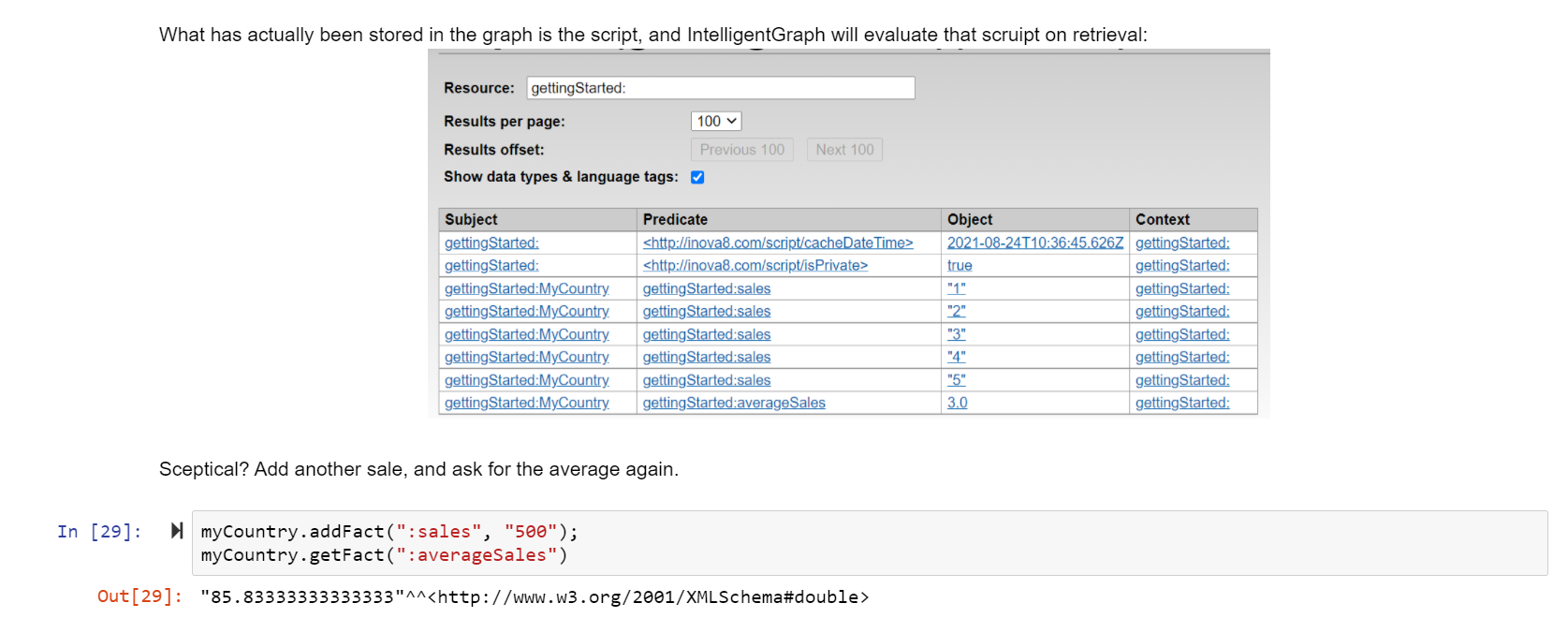Open the first row's Context gettingStarted: link

pos(1182,243)
